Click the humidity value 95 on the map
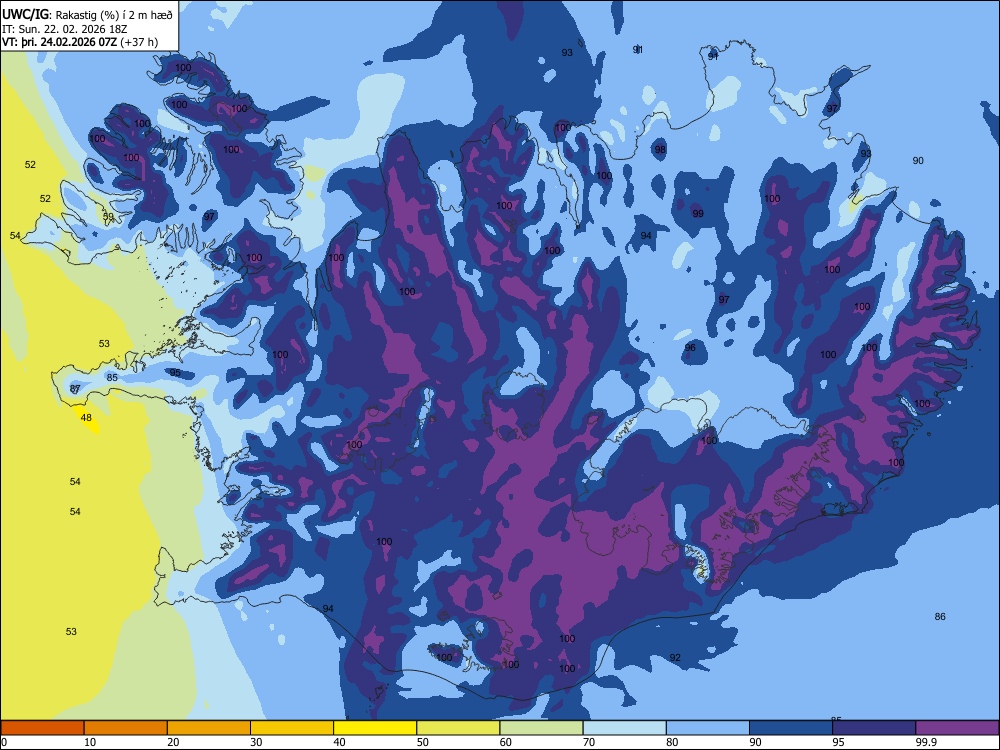Image resolution: width=1000 pixels, height=750 pixels. (x=175, y=373)
